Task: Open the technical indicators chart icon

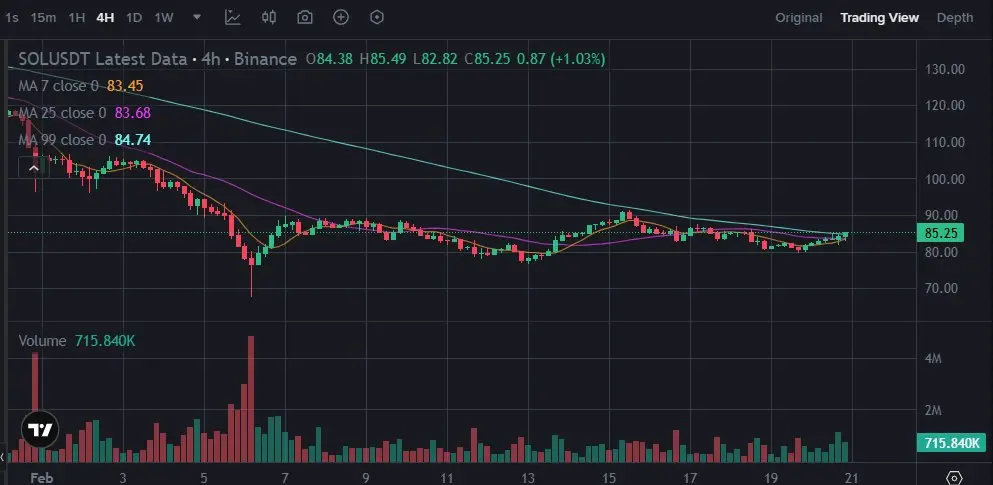Action: [x=232, y=17]
